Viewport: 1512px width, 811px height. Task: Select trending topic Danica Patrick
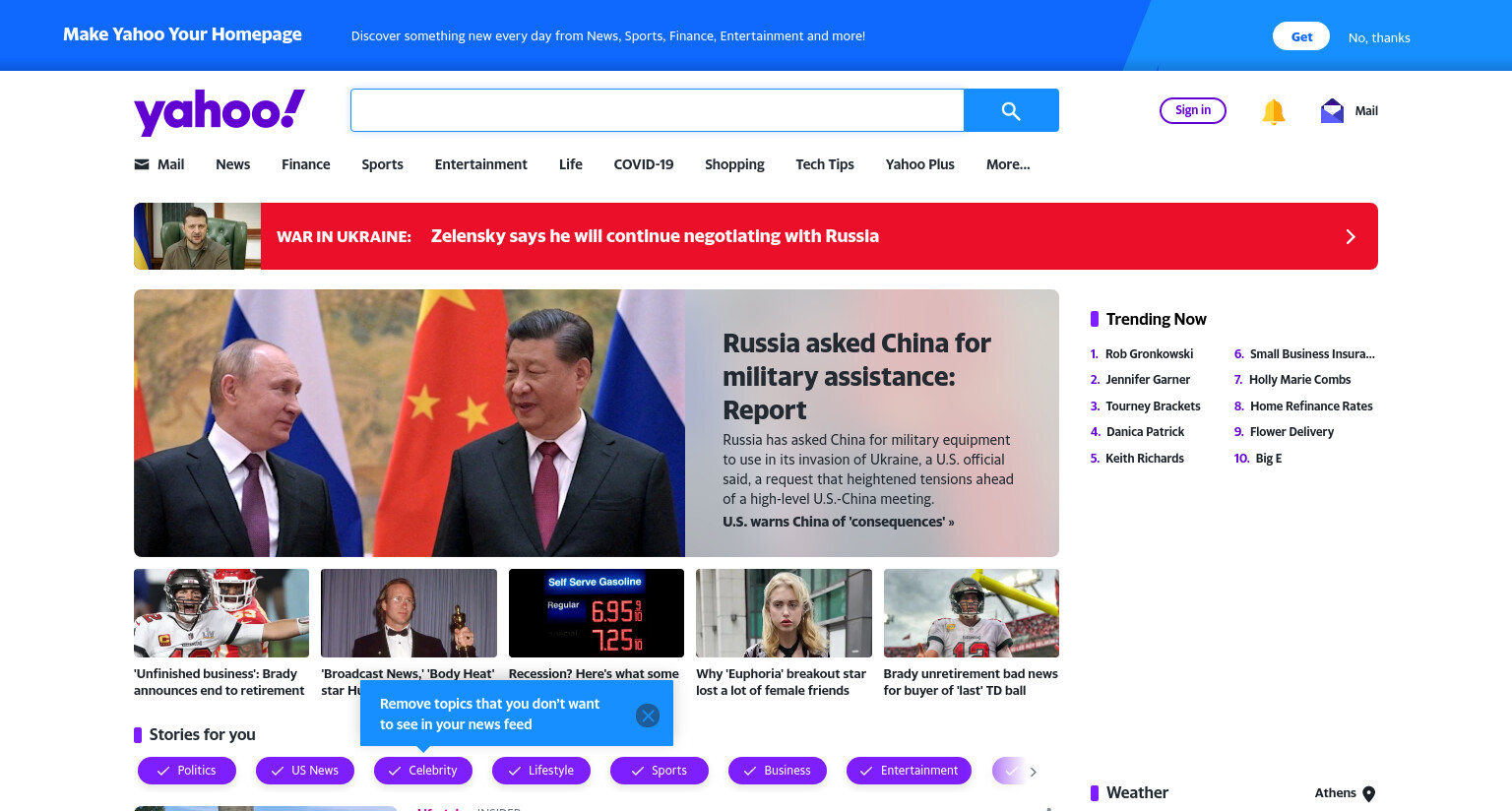pos(1145,432)
